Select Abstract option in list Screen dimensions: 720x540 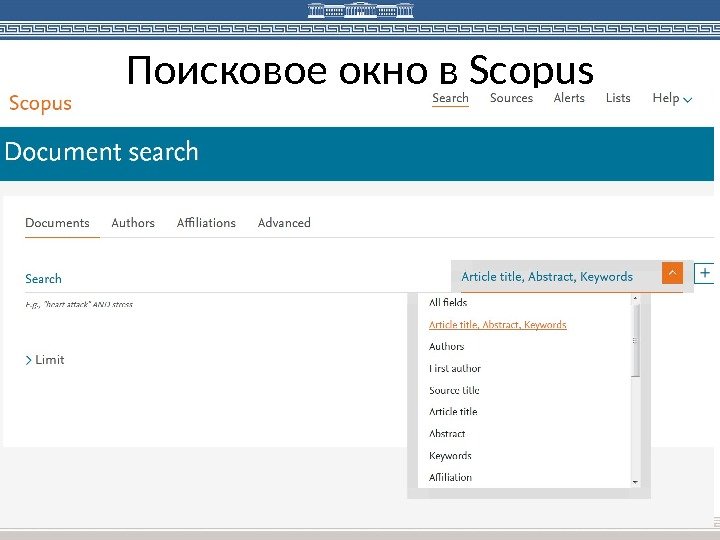[447, 434]
